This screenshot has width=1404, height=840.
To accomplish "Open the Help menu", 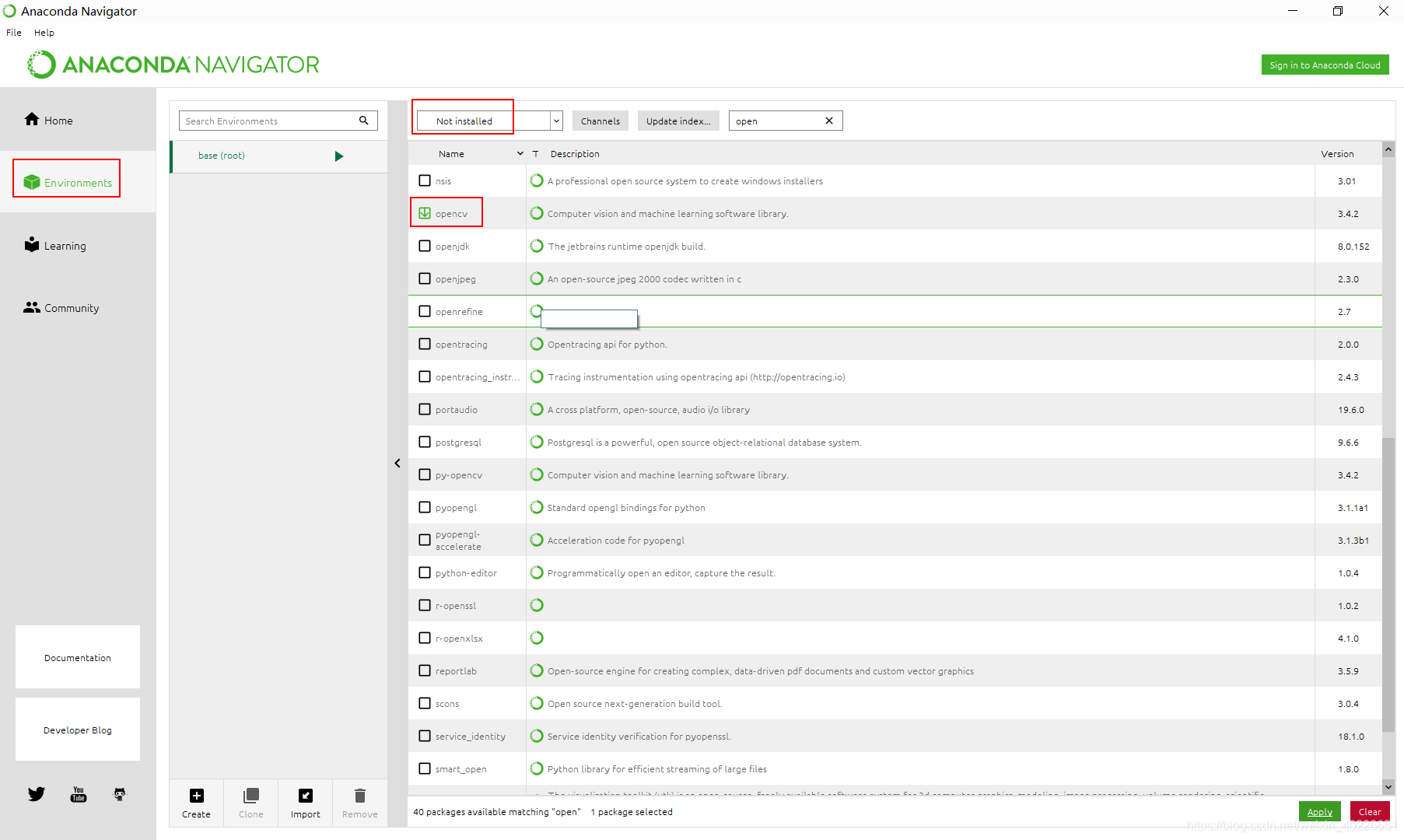I will pyautogui.click(x=44, y=33).
